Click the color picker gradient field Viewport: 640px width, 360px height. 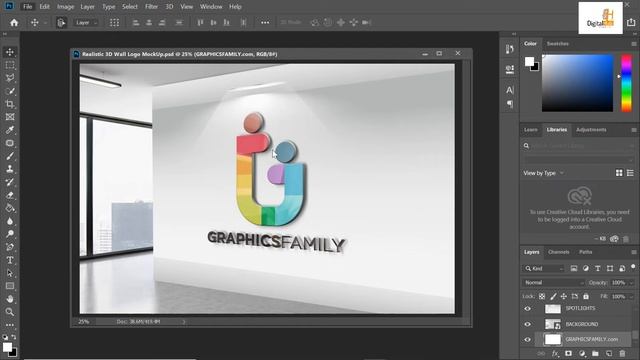click(577, 83)
